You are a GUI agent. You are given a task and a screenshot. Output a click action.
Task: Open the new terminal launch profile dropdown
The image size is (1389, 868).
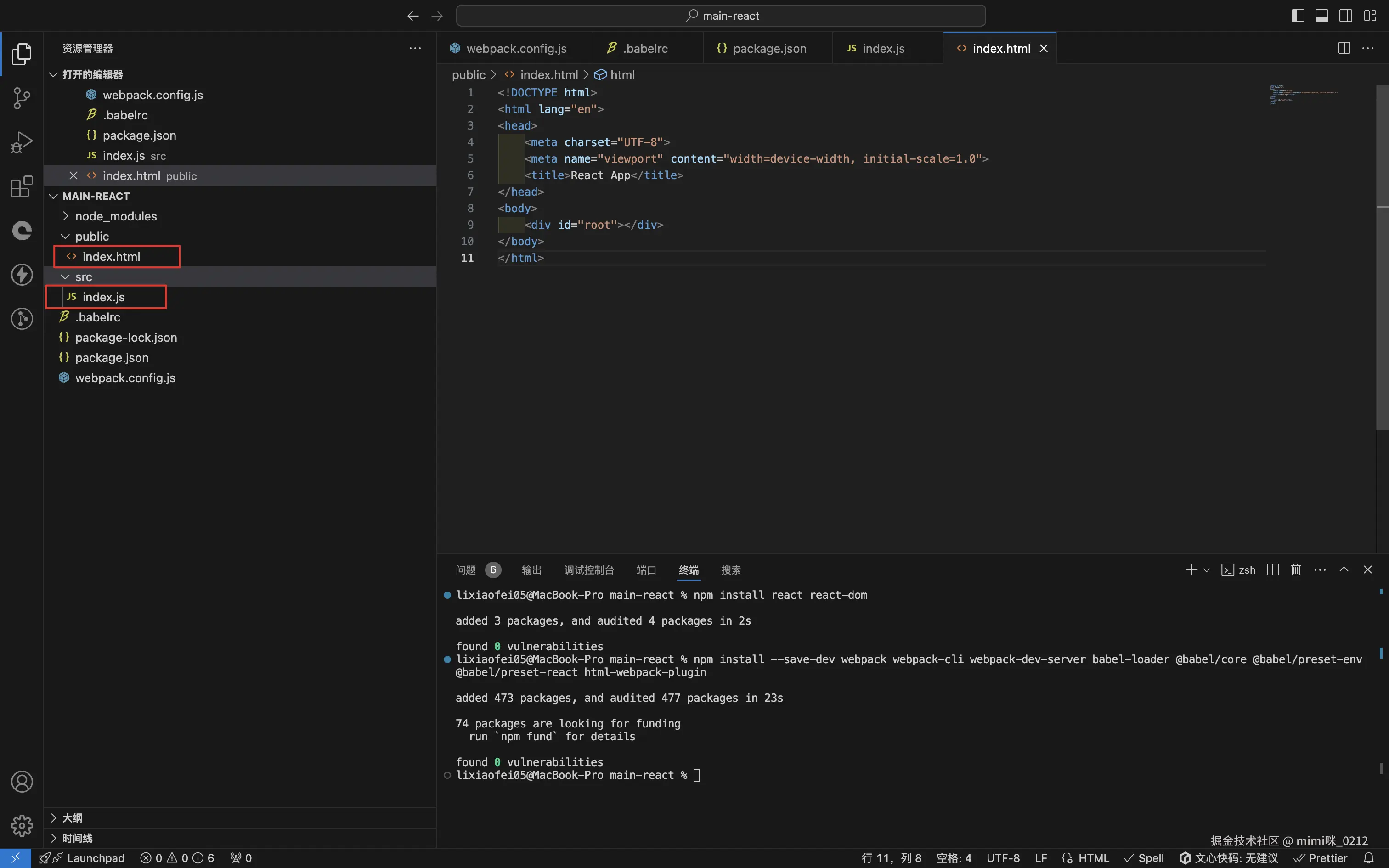(x=1207, y=570)
